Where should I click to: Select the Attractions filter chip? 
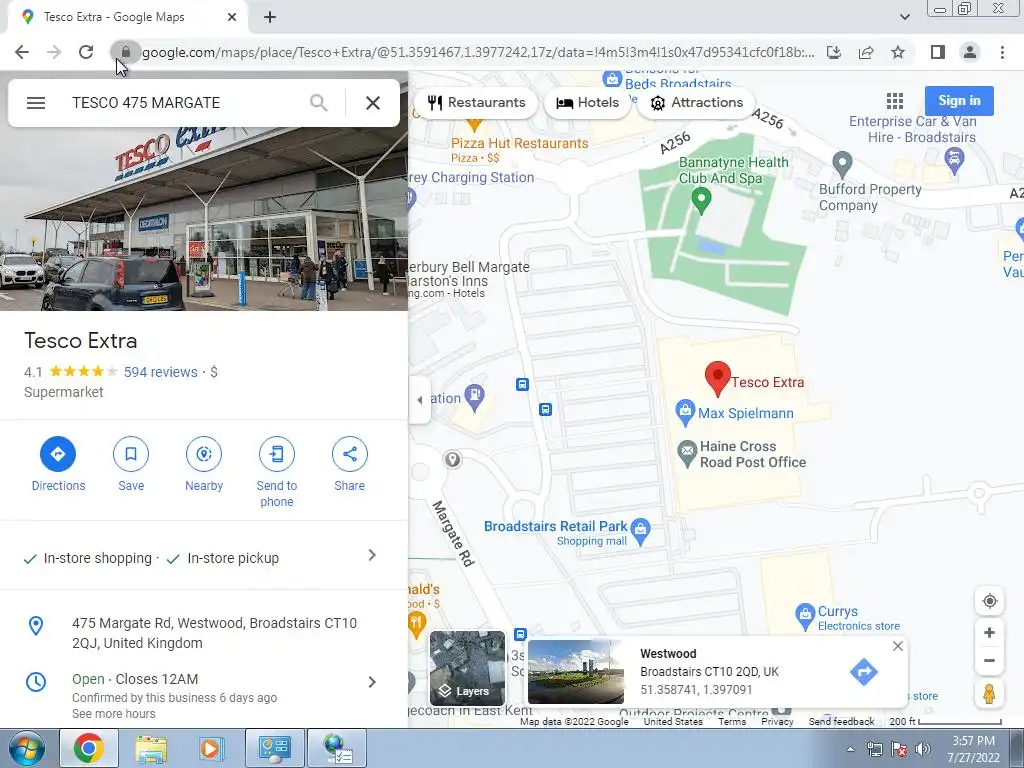(696, 103)
